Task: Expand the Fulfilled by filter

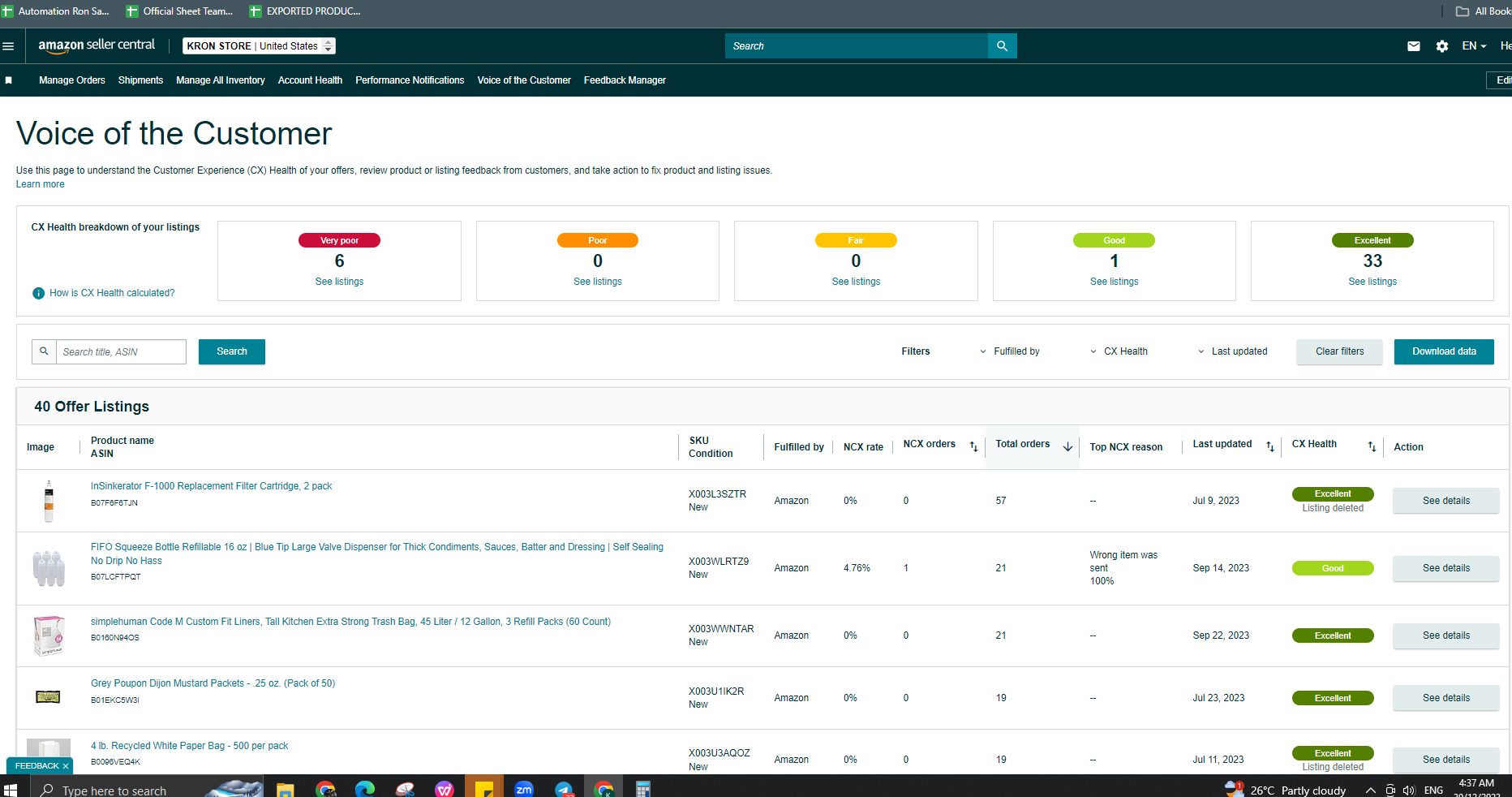Action: (1010, 351)
